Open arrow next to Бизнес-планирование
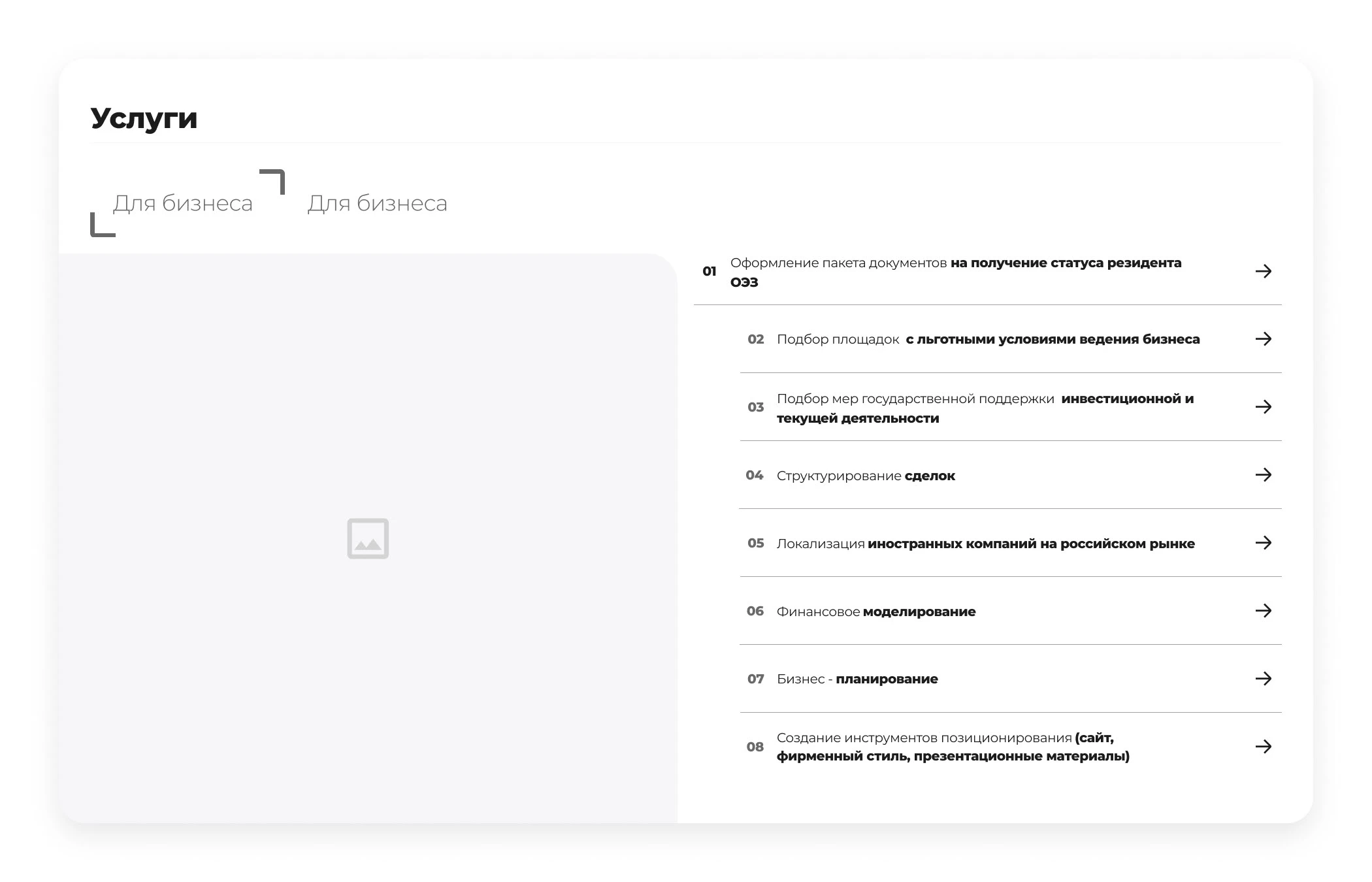Image resolution: width=1372 pixels, height=882 pixels. (x=1263, y=679)
